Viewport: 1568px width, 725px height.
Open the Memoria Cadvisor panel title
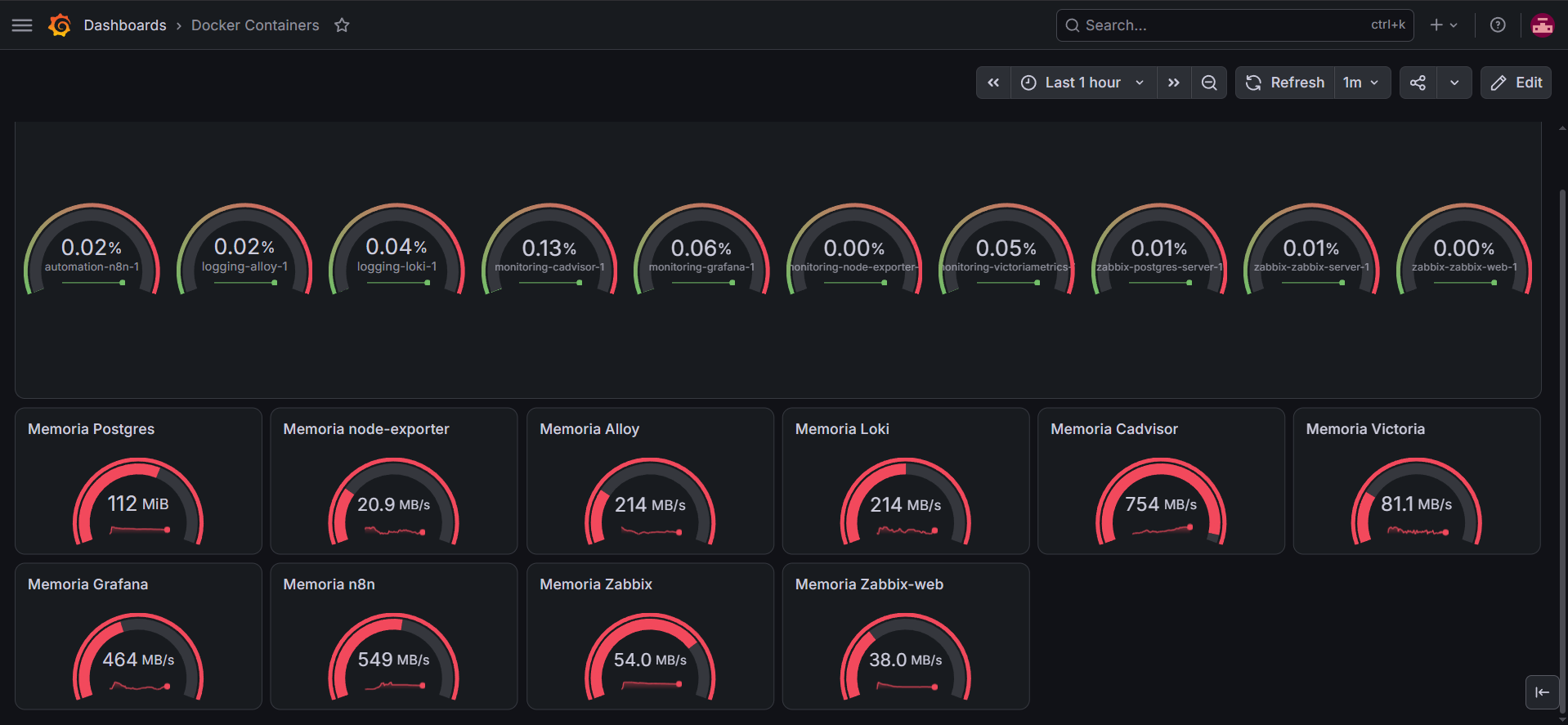(1114, 429)
